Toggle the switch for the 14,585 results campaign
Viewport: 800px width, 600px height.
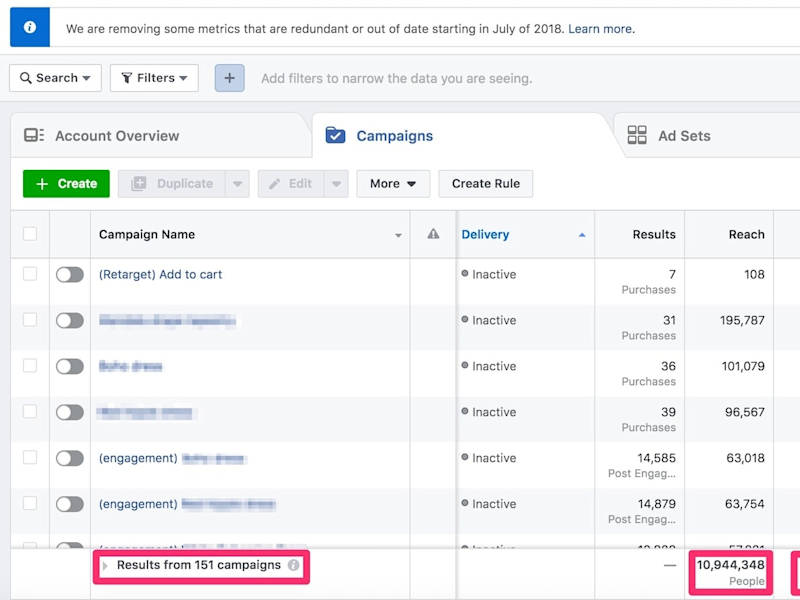pos(70,458)
